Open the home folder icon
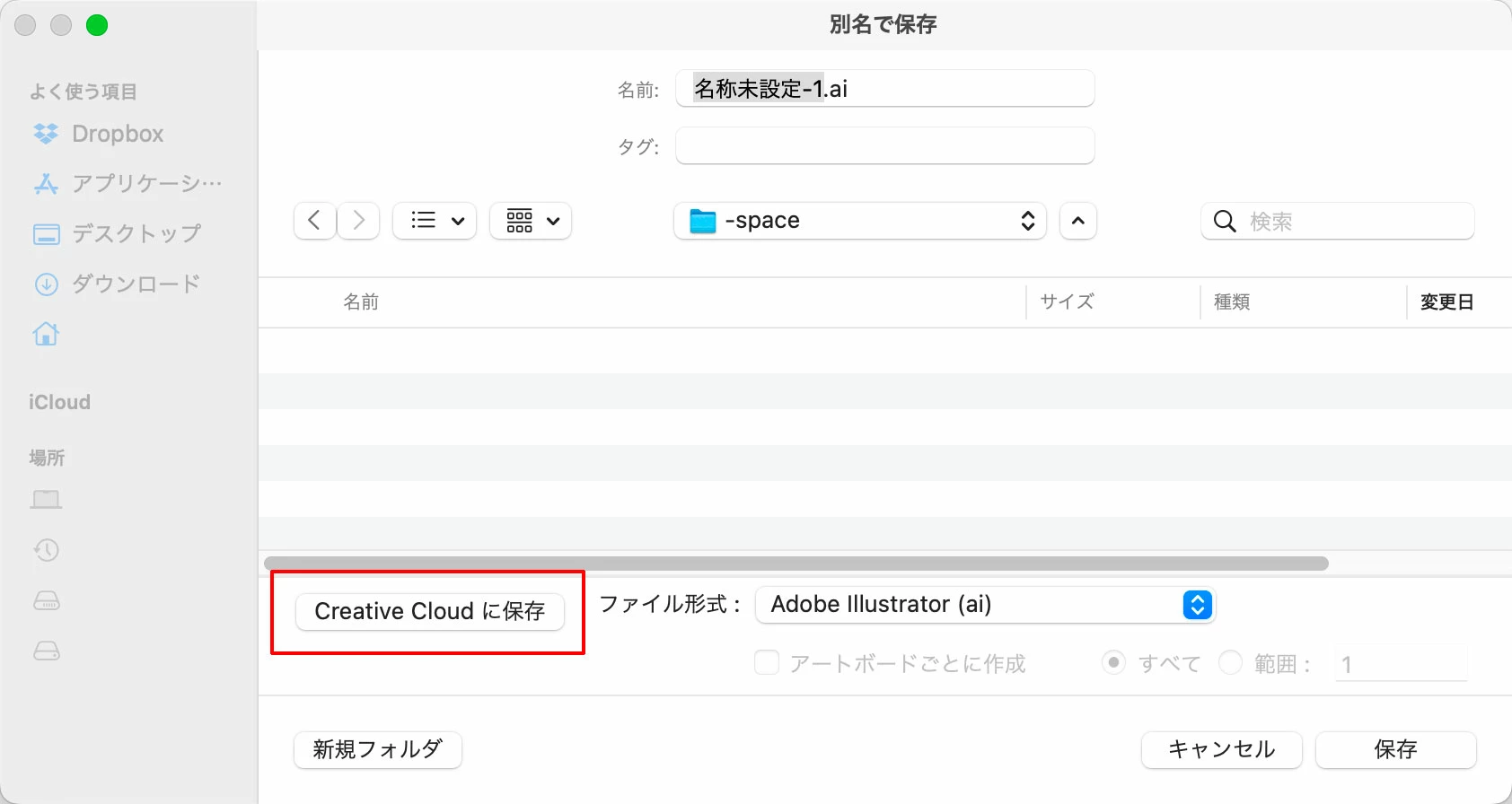1512x804 pixels. point(46,334)
